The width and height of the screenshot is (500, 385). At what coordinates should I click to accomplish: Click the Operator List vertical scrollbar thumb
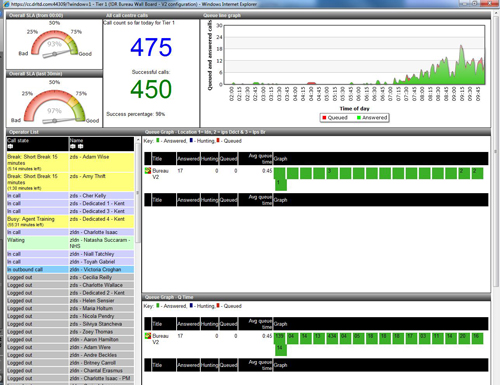[x=138, y=194]
